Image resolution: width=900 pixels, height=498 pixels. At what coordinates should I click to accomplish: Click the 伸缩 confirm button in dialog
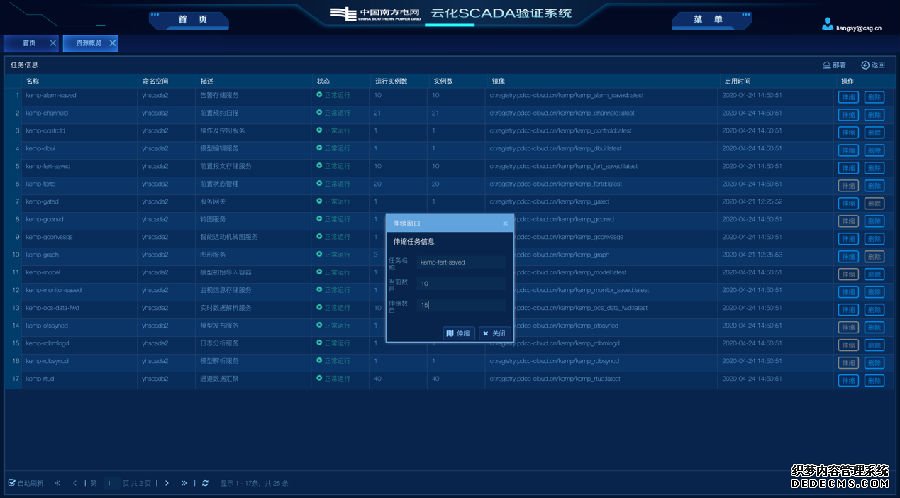pos(458,333)
